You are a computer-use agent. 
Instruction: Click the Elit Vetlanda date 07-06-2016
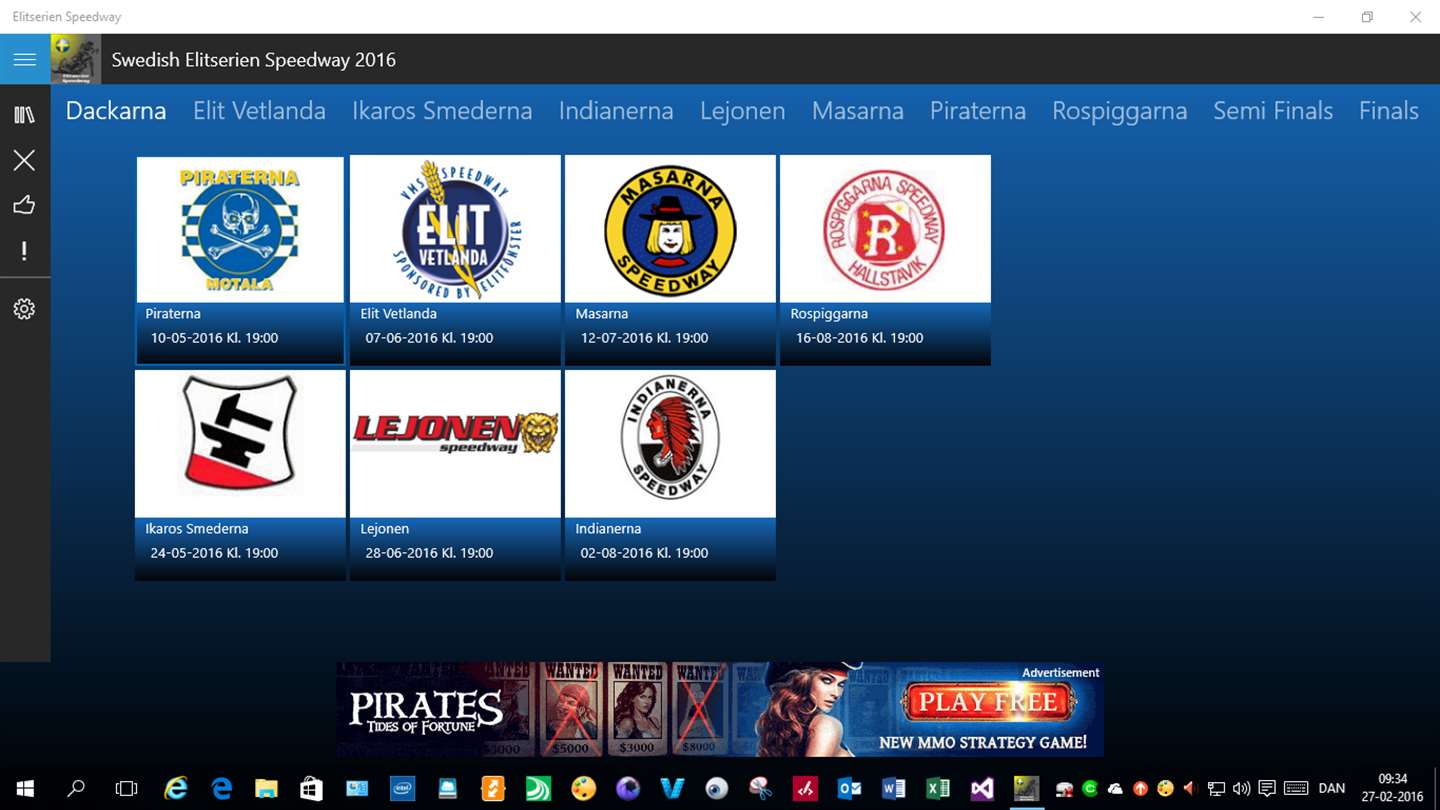(x=429, y=338)
